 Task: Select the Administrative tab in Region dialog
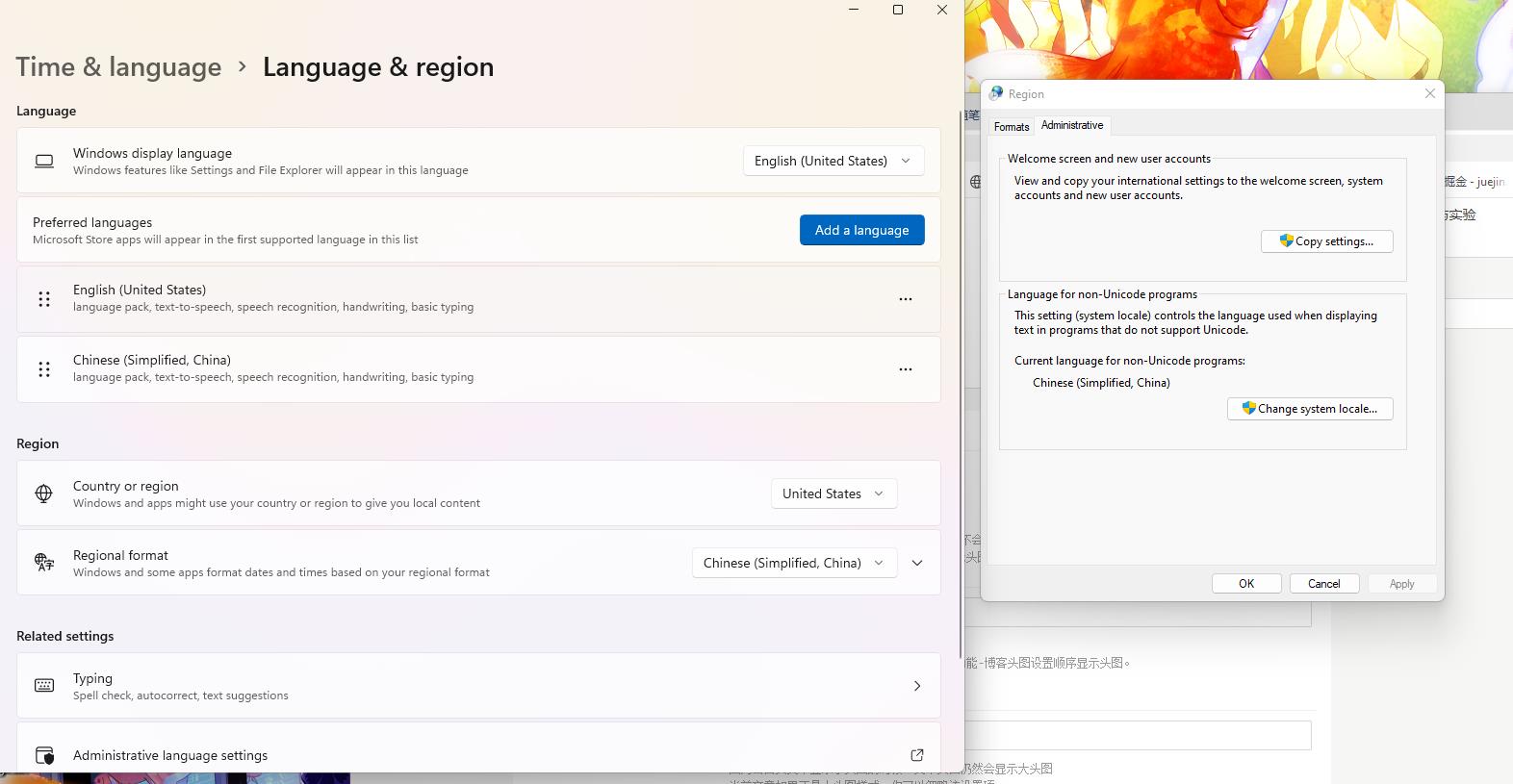tap(1072, 125)
